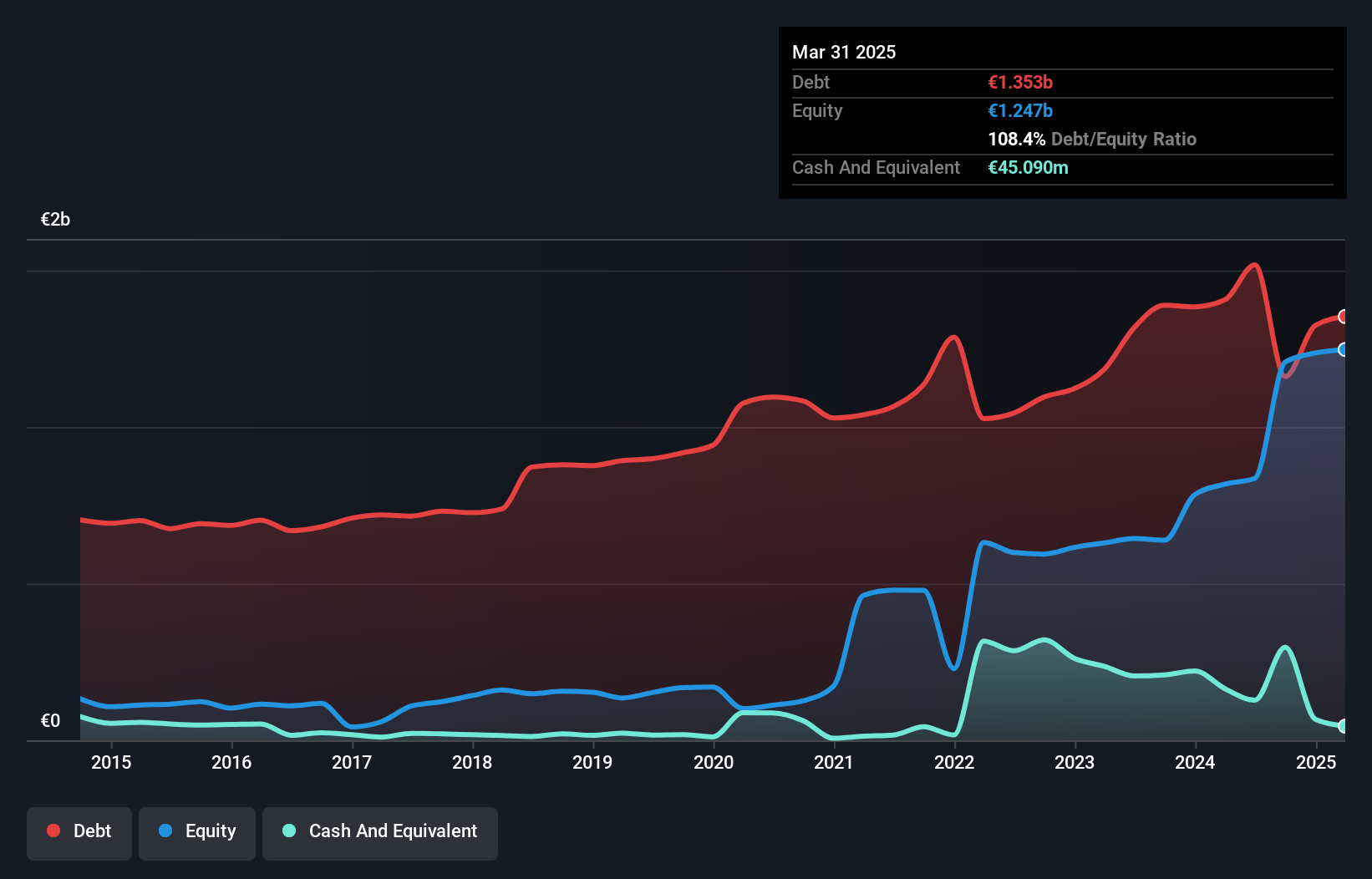Open the Debt row in the tooltip
Screen dimensions: 1372x879
point(810,82)
